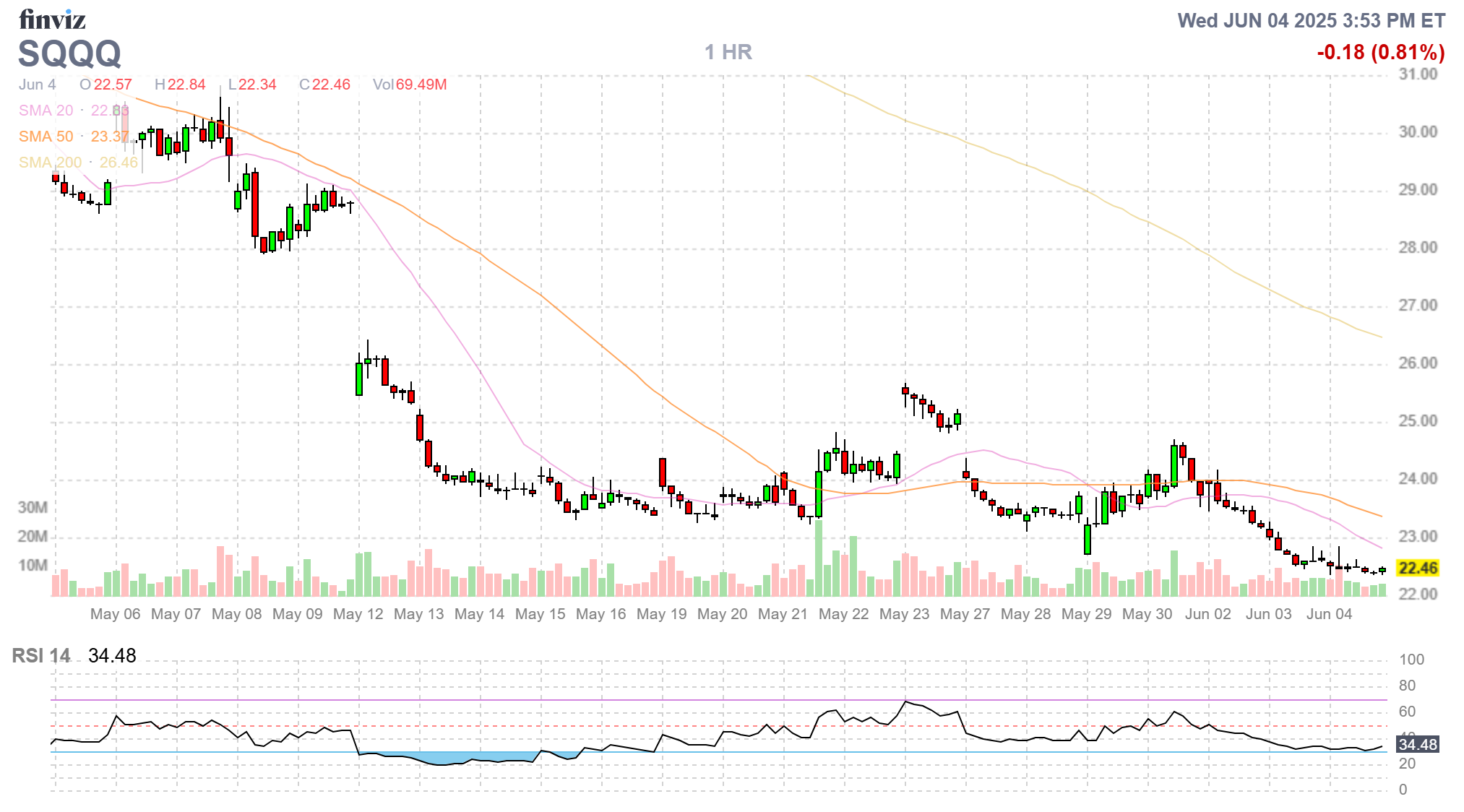Click the red -0.18 (0.81%) change text
Screen dimensions: 1464x812
pyautogui.click(x=1380, y=52)
